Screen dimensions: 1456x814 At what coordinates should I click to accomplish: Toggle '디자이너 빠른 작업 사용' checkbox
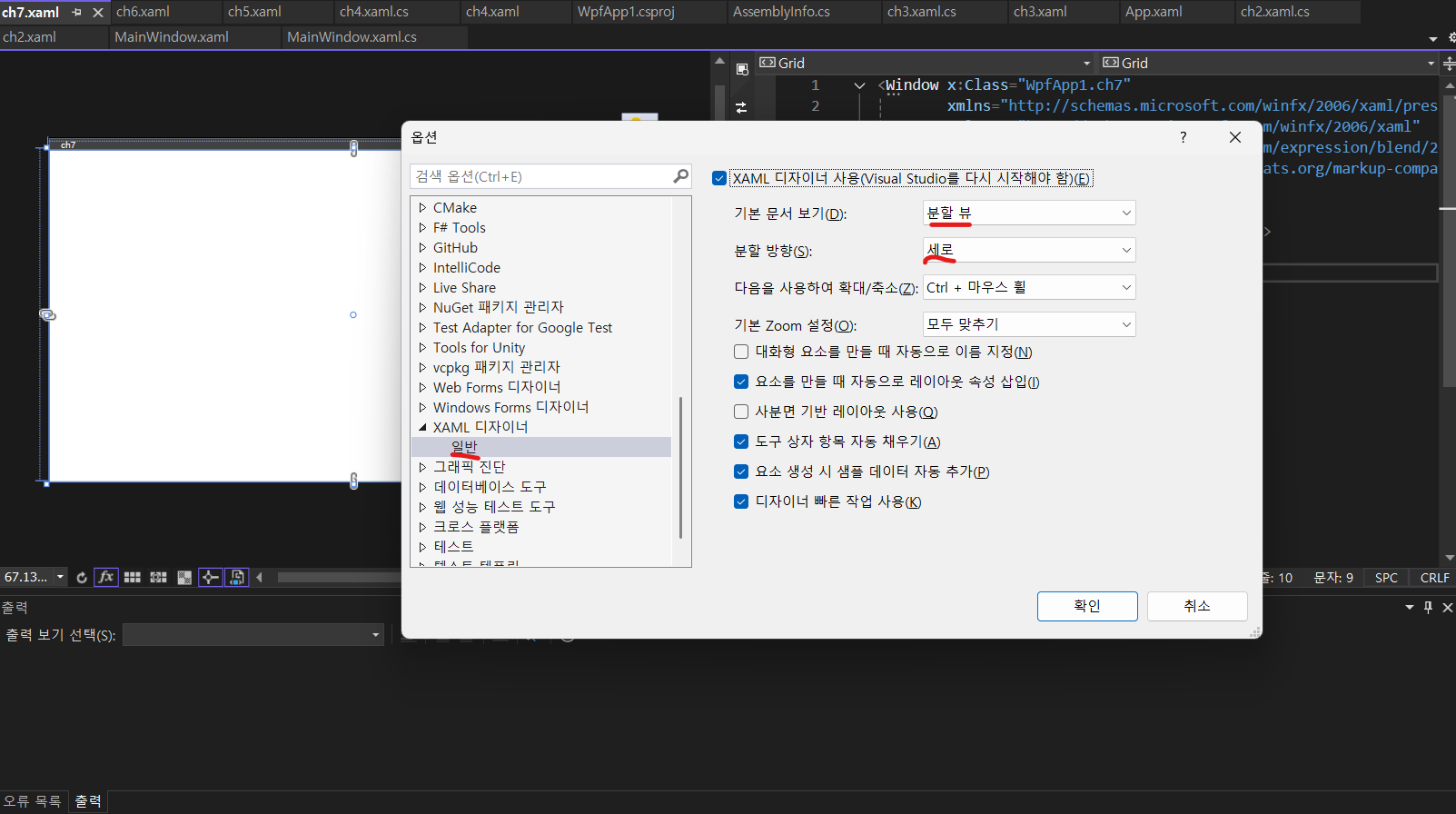[741, 501]
